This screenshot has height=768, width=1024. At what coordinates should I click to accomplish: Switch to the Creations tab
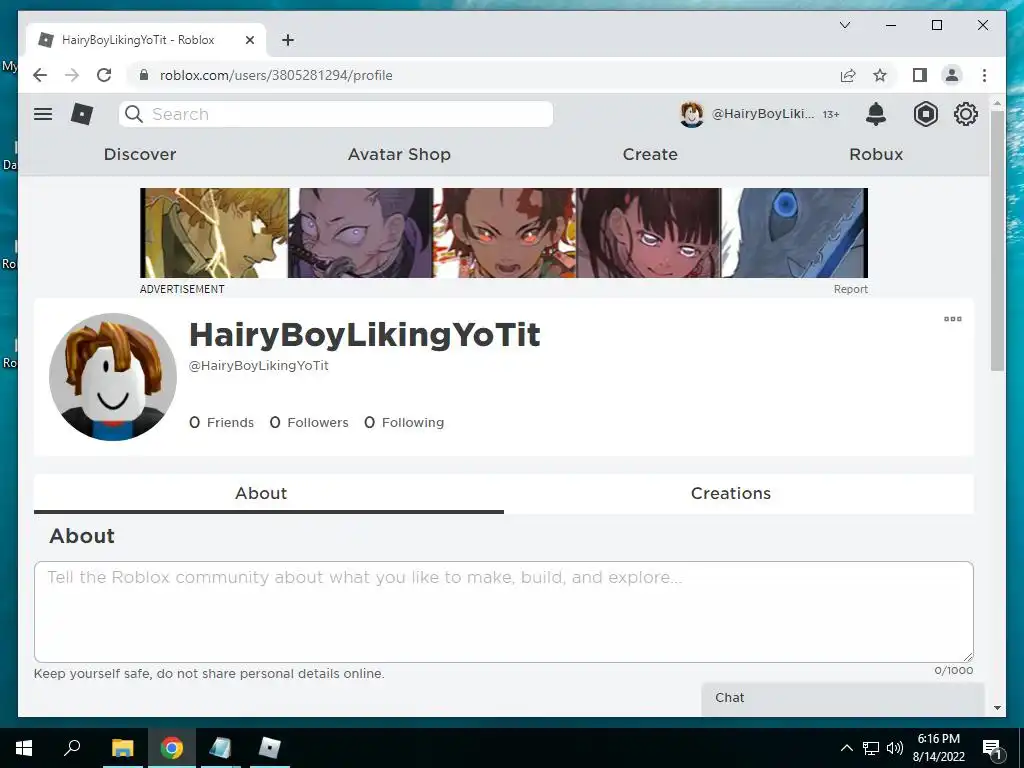click(731, 493)
